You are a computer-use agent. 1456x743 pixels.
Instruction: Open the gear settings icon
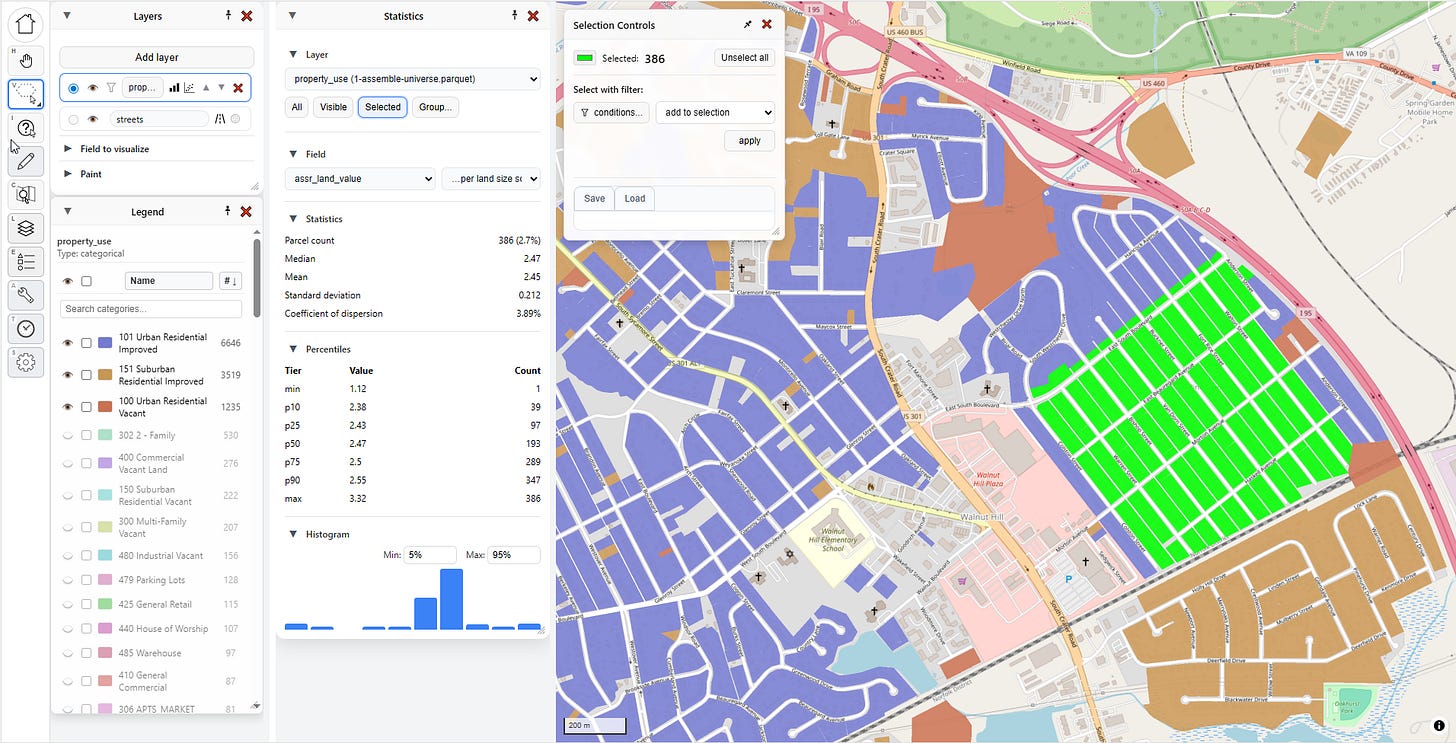[26, 362]
